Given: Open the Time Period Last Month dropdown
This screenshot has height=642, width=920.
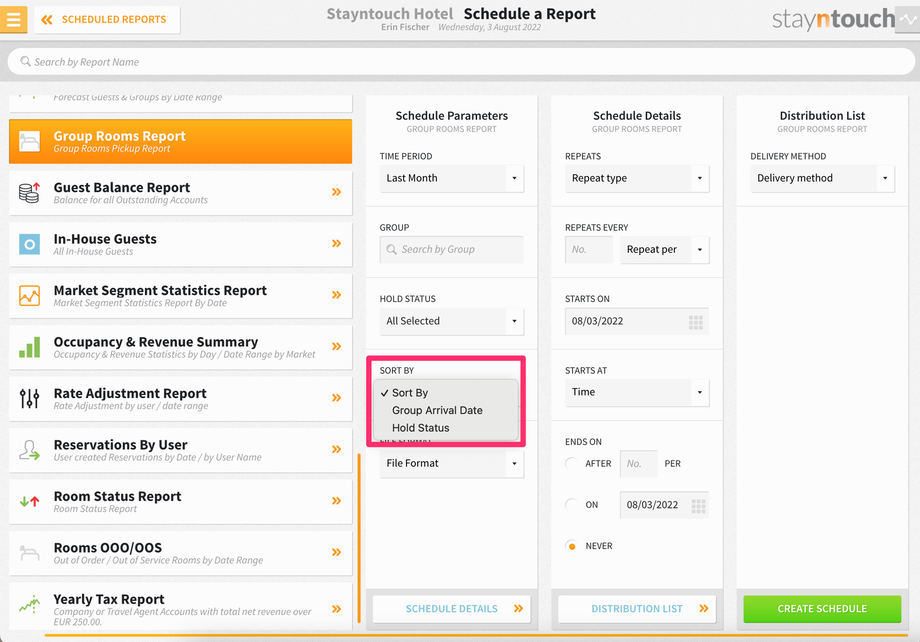Looking at the screenshot, I should pos(452,178).
